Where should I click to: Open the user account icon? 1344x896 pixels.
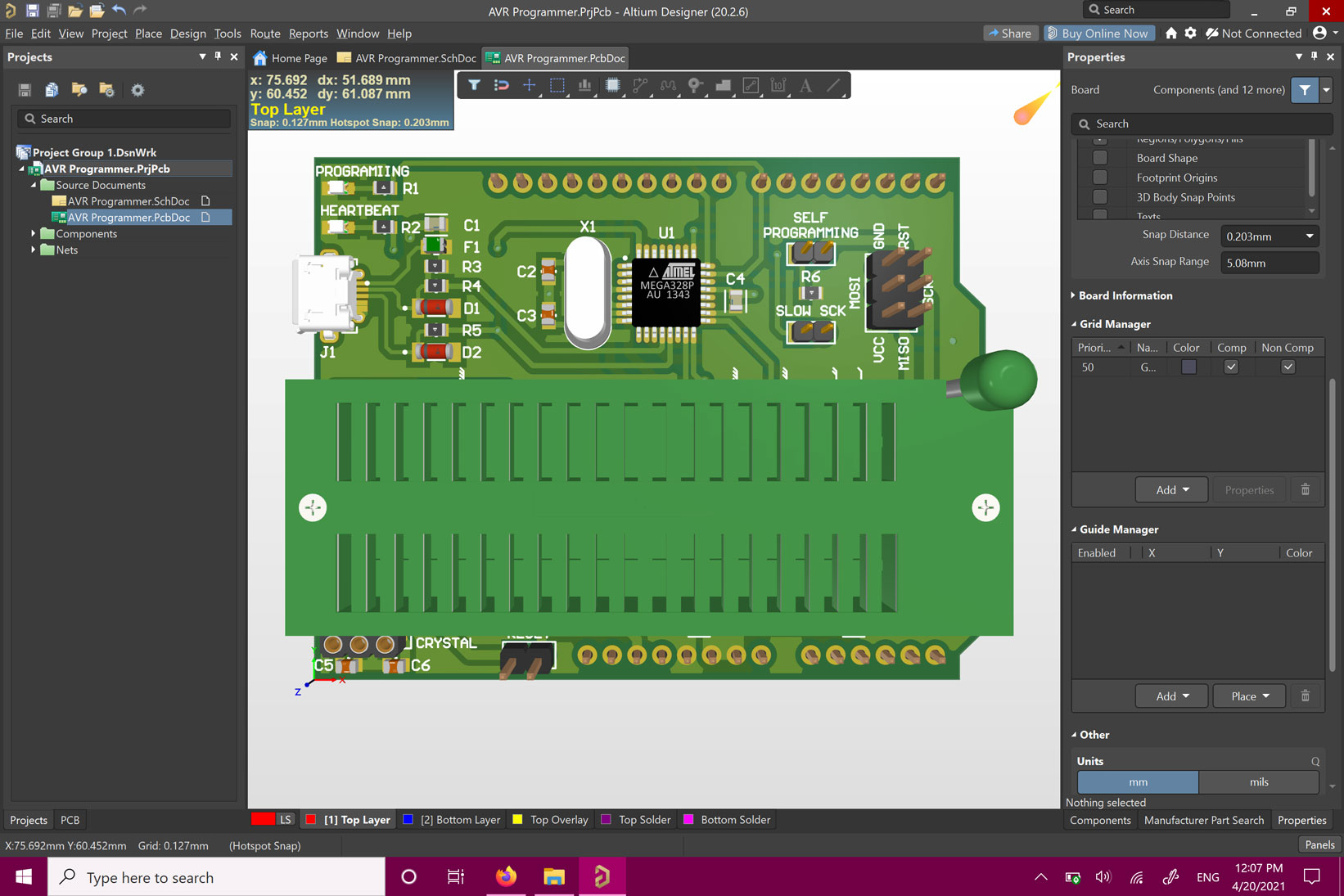[x=1319, y=33]
